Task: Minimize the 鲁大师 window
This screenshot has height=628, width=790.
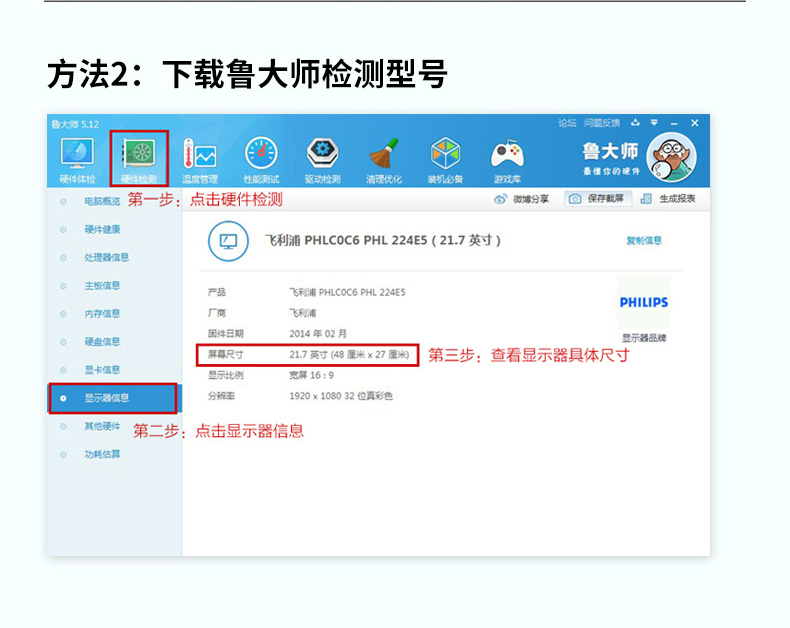Action: coord(674,123)
